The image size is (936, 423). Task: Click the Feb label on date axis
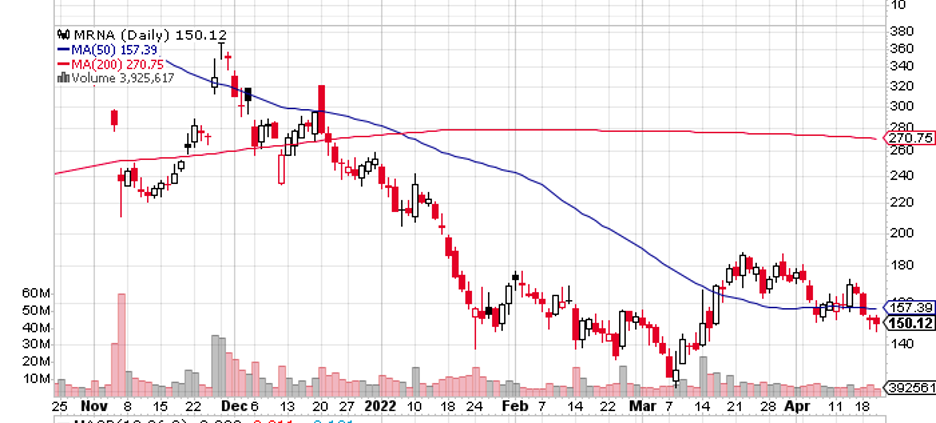[x=515, y=406]
